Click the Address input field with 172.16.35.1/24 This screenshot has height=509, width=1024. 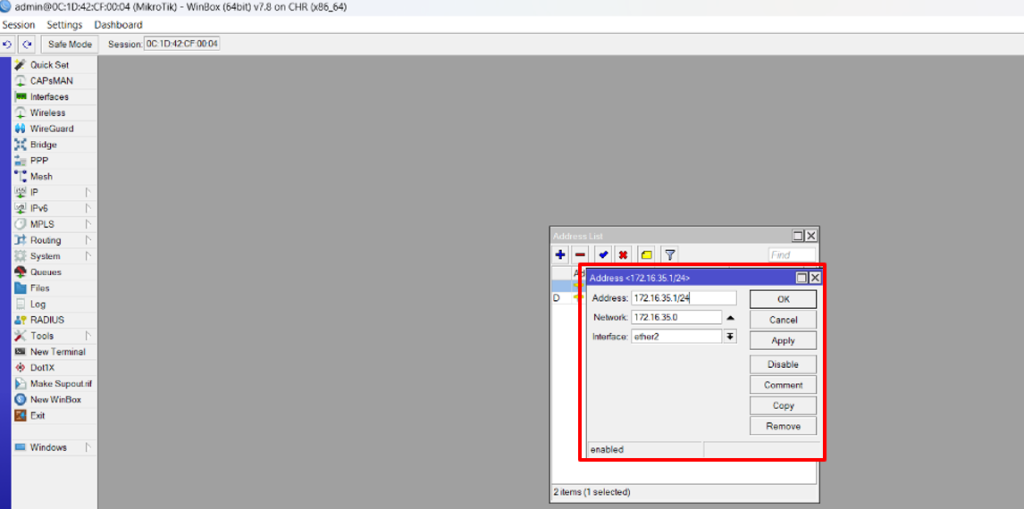(683, 298)
